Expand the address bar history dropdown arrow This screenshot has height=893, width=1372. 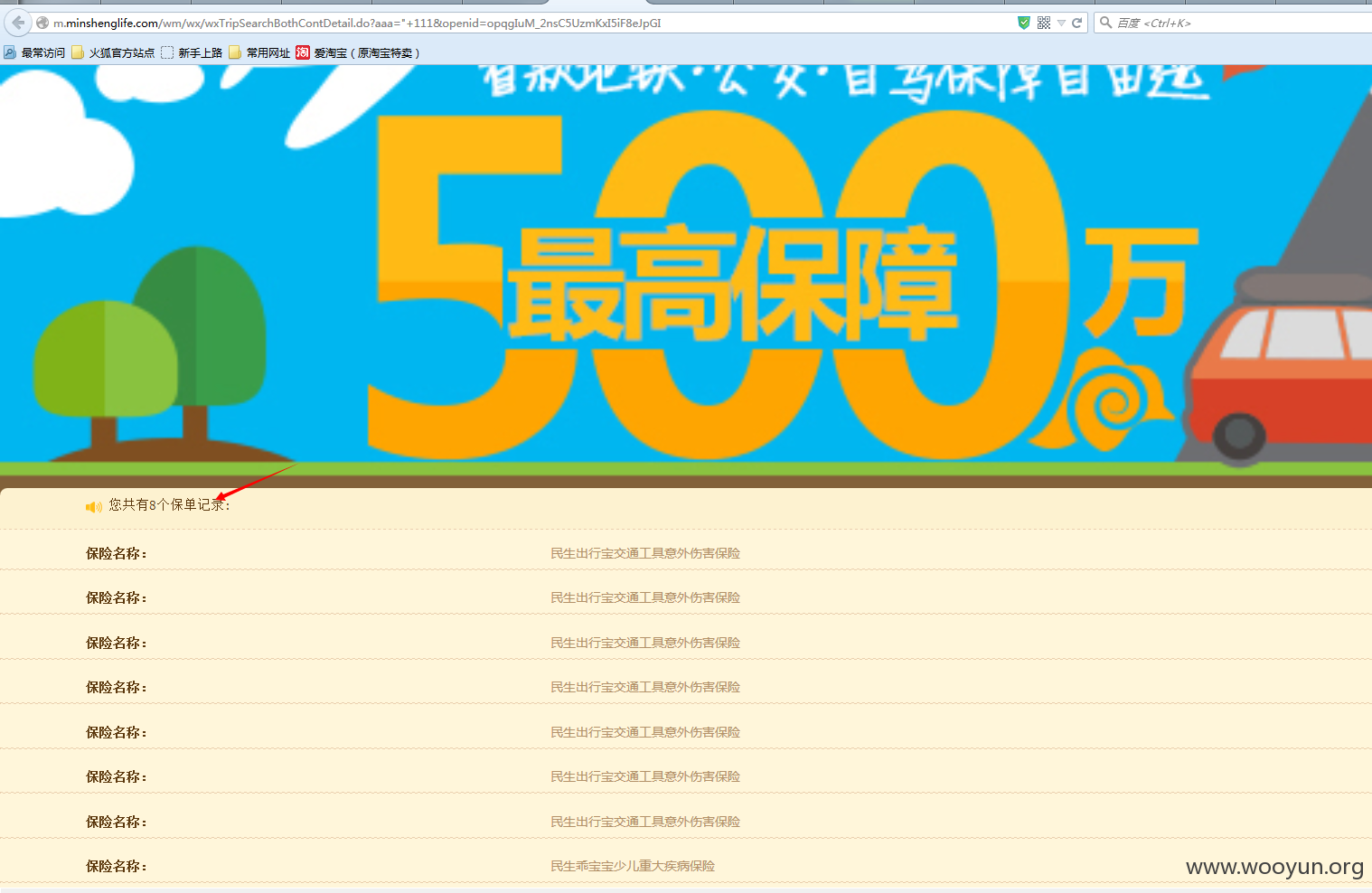1061,23
